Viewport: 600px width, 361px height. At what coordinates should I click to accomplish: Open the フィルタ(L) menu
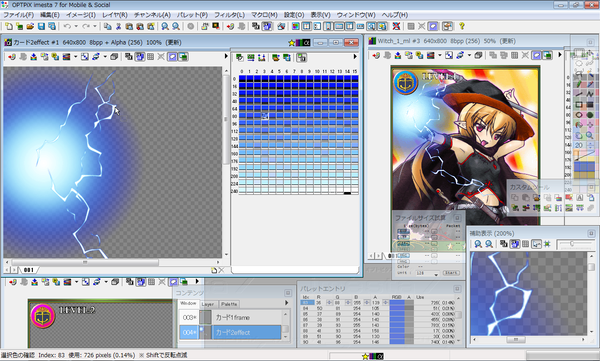(x=229, y=15)
